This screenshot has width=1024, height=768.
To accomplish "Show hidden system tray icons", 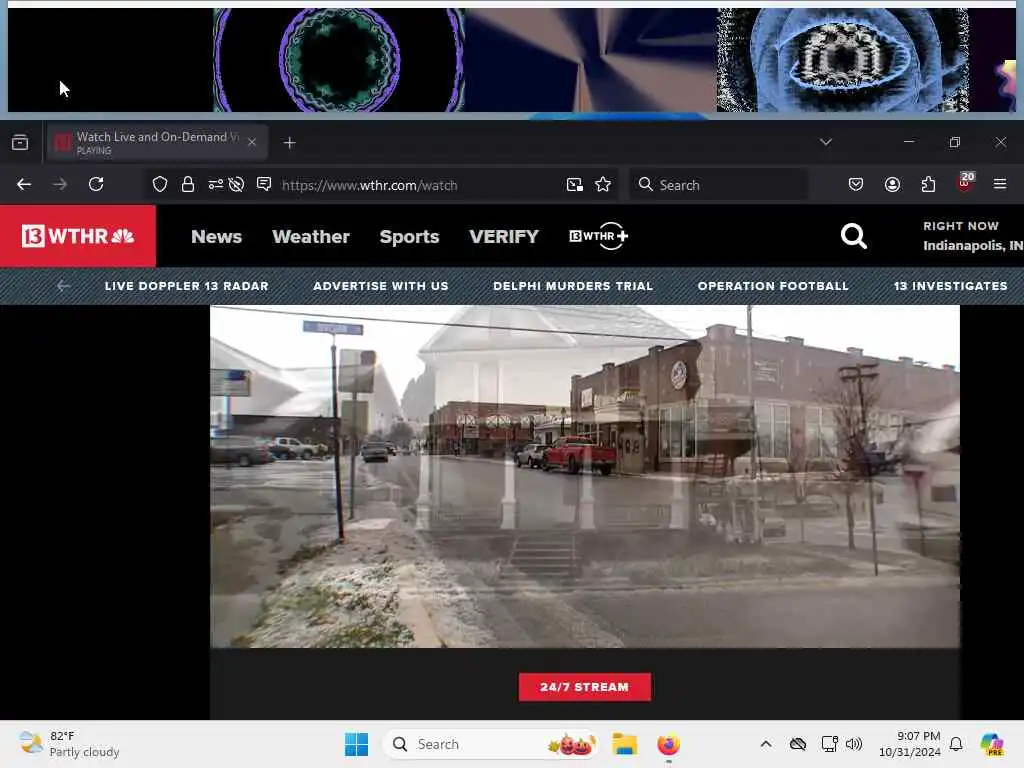I will (x=766, y=744).
